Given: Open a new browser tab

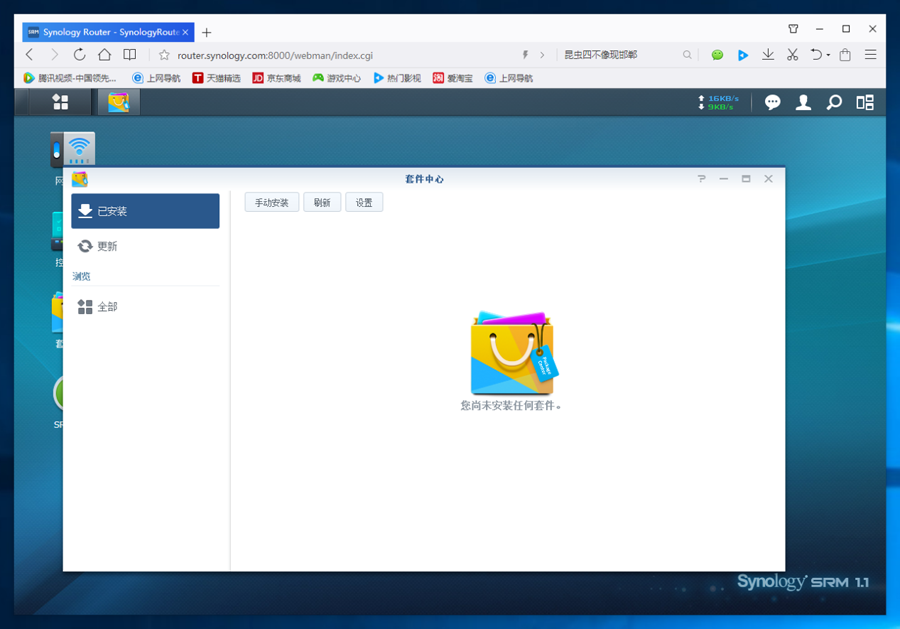Looking at the screenshot, I should coord(207,32).
